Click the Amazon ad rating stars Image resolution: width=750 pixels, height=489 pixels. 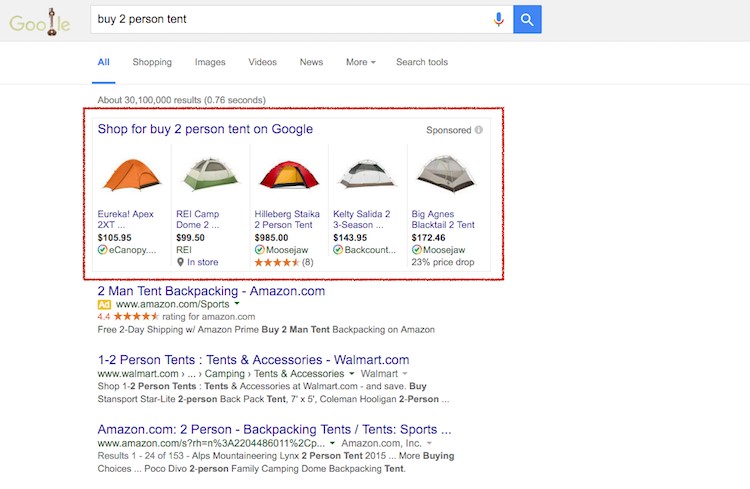click(137, 316)
